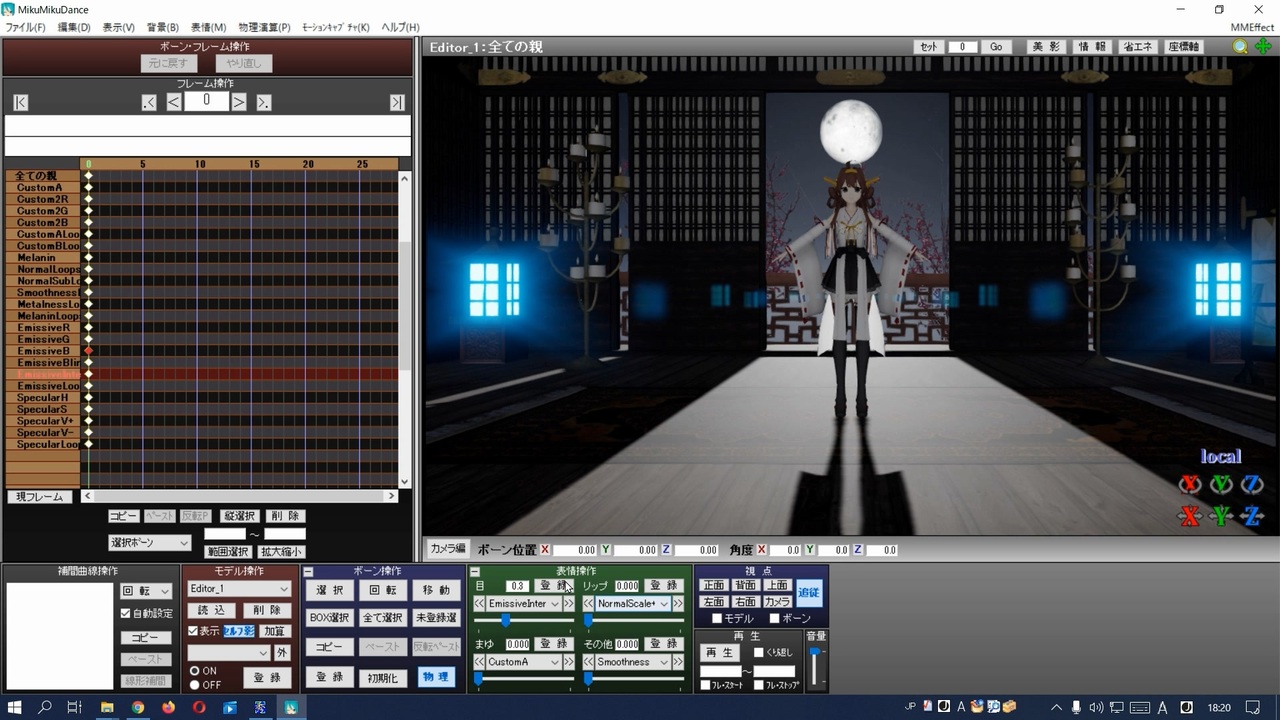Click the green move-arrows icon in viewport
The image size is (1280, 720).
pyautogui.click(x=1264, y=47)
